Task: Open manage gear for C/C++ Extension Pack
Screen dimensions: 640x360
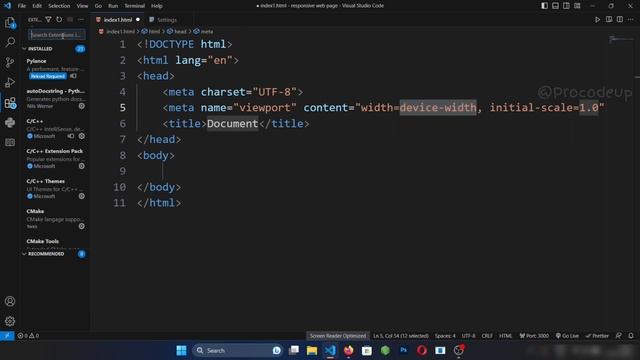Action: coord(82,166)
